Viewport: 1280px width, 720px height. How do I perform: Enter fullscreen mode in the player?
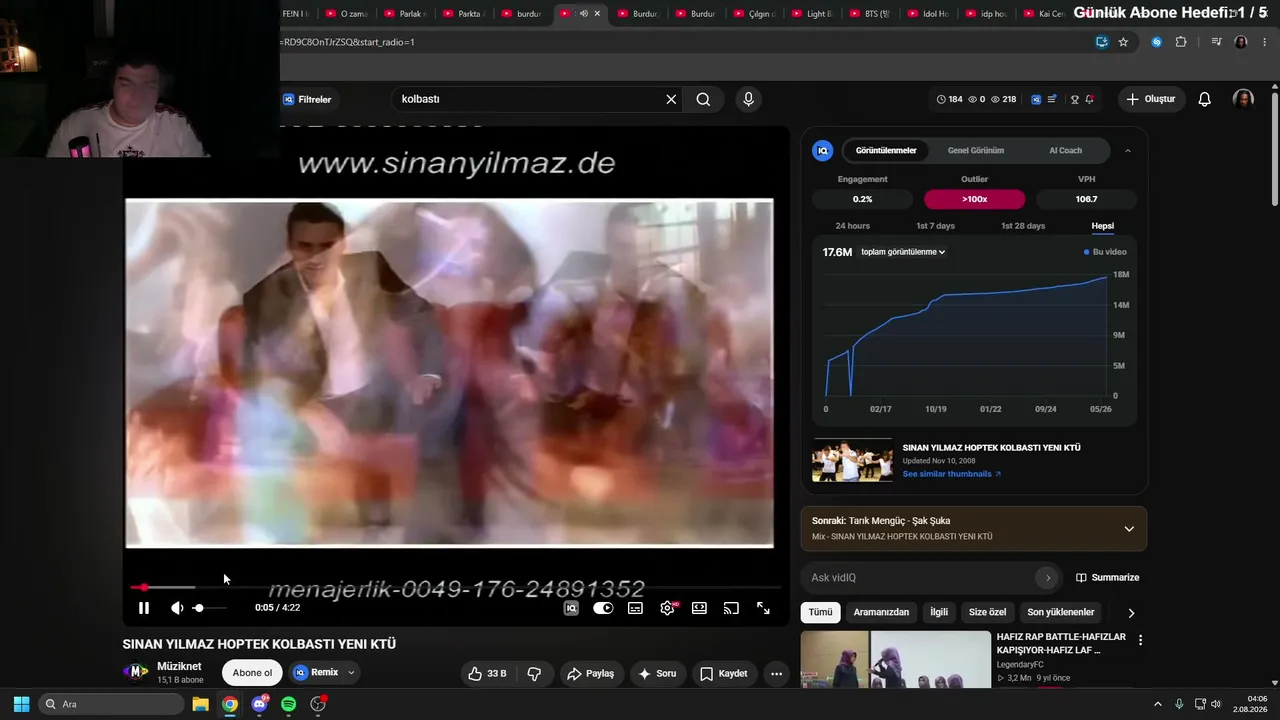pyautogui.click(x=763, y=608)
